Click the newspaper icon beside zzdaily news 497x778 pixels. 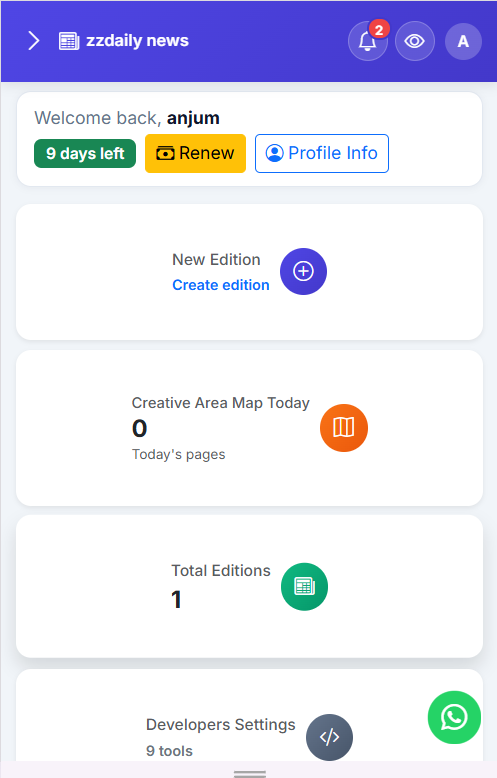[69, 41]
